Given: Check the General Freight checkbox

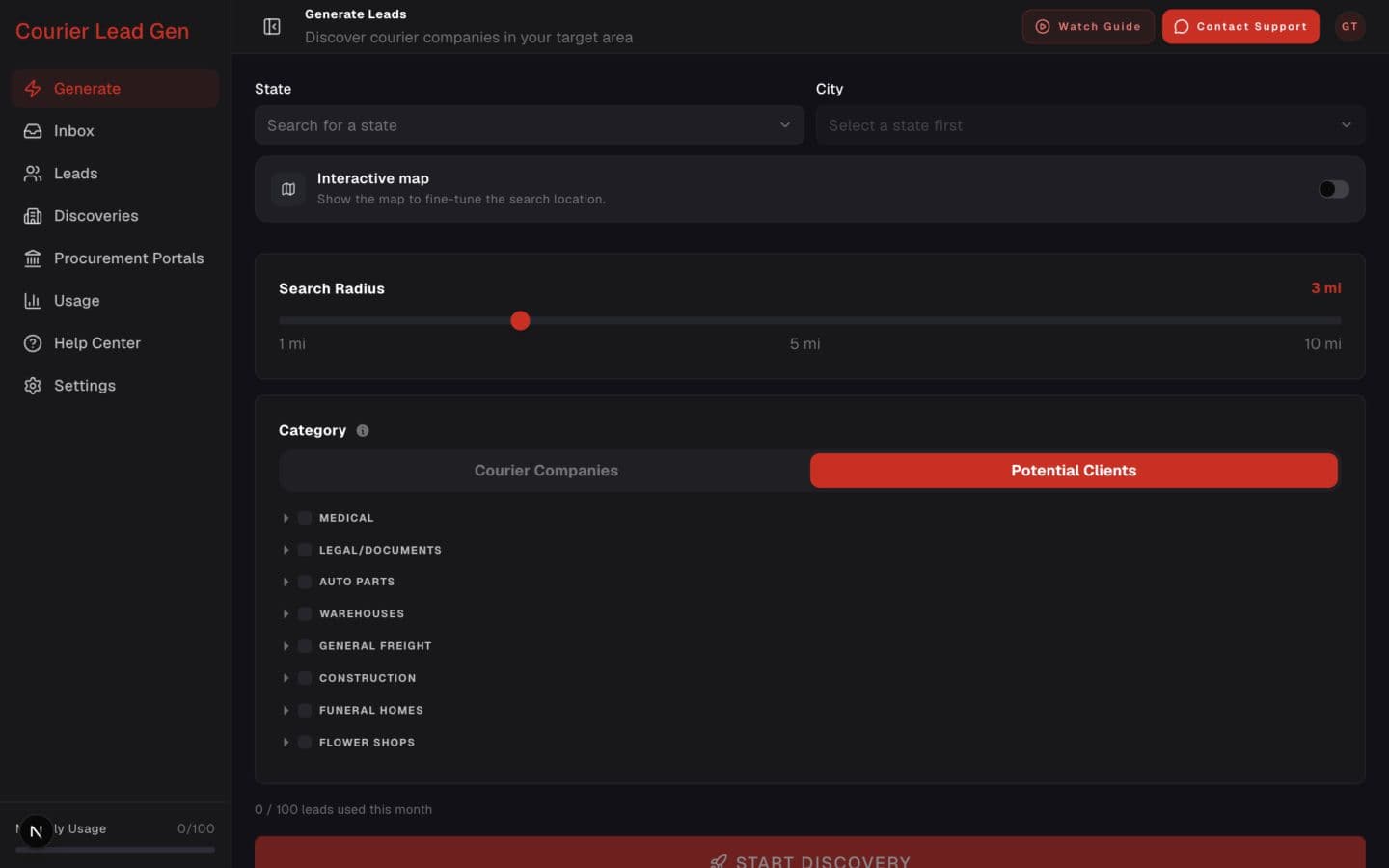Looking at the screenshot, I should [x=305, y=646].
